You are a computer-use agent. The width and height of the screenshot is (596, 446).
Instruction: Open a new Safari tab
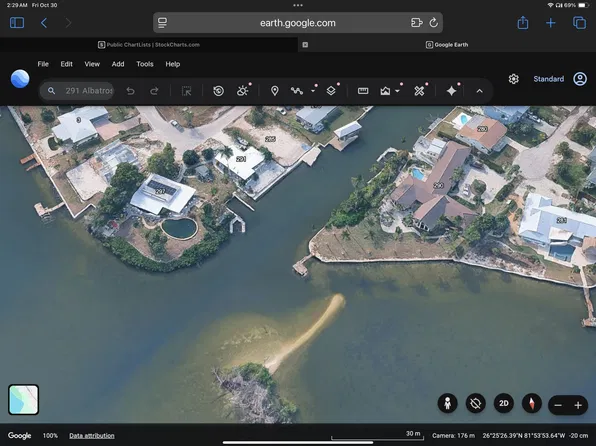pyautogui.click(x=550, y=23)
